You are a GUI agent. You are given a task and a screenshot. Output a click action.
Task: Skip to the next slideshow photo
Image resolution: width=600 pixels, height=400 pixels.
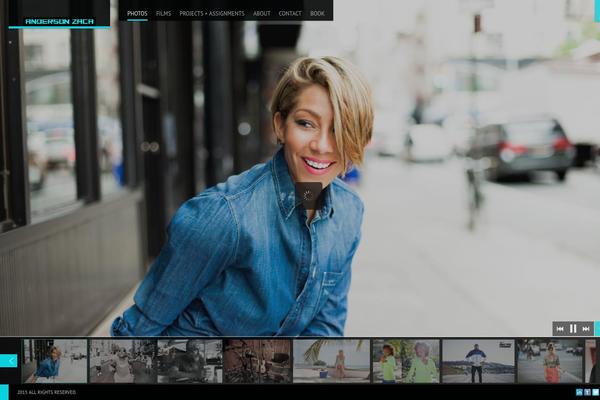pos(586,329)
